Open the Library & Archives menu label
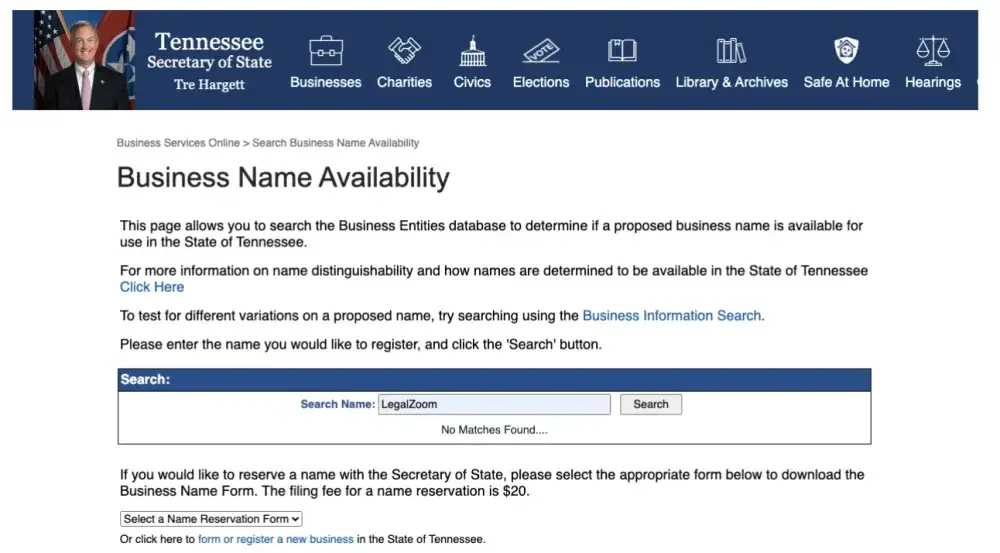Viewport: 1000px width, 553px height. coord(732,82)
